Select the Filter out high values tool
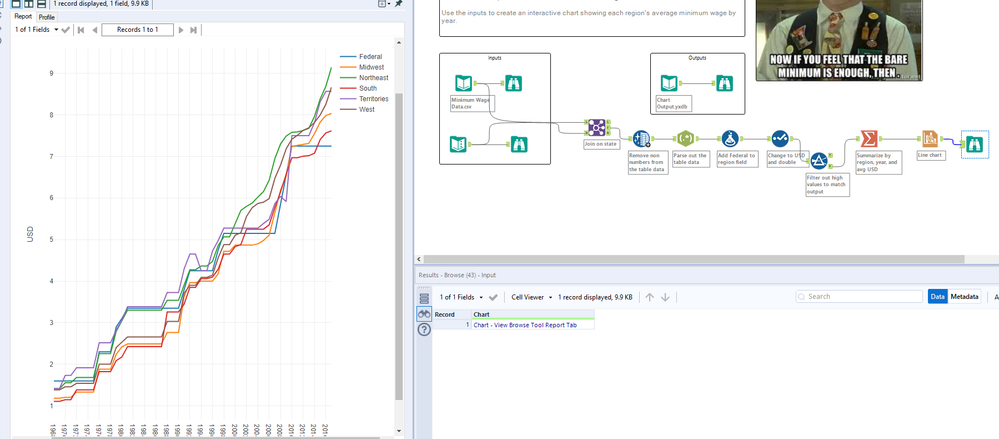 tap(819, 161)
